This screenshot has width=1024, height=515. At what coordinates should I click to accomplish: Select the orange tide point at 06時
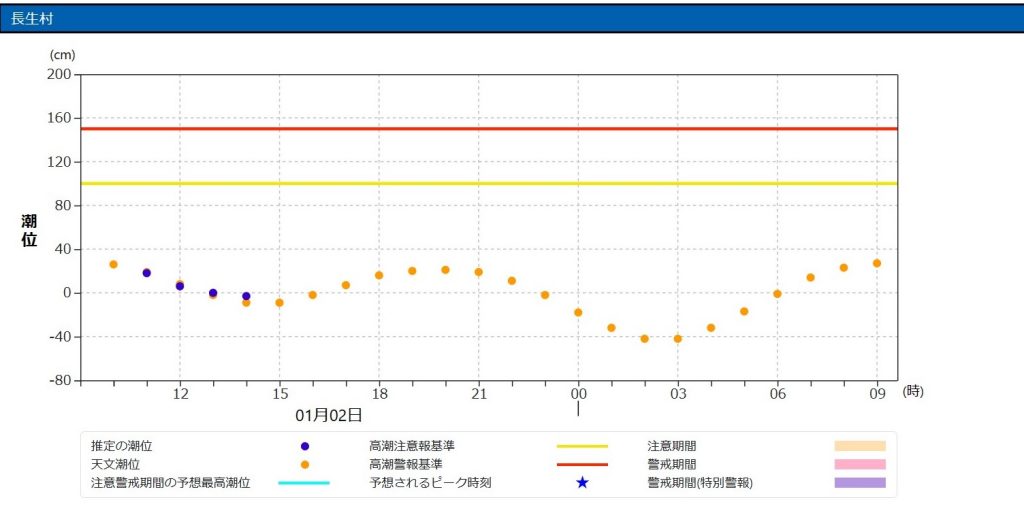pyautogui.click(x=777, y=294)
